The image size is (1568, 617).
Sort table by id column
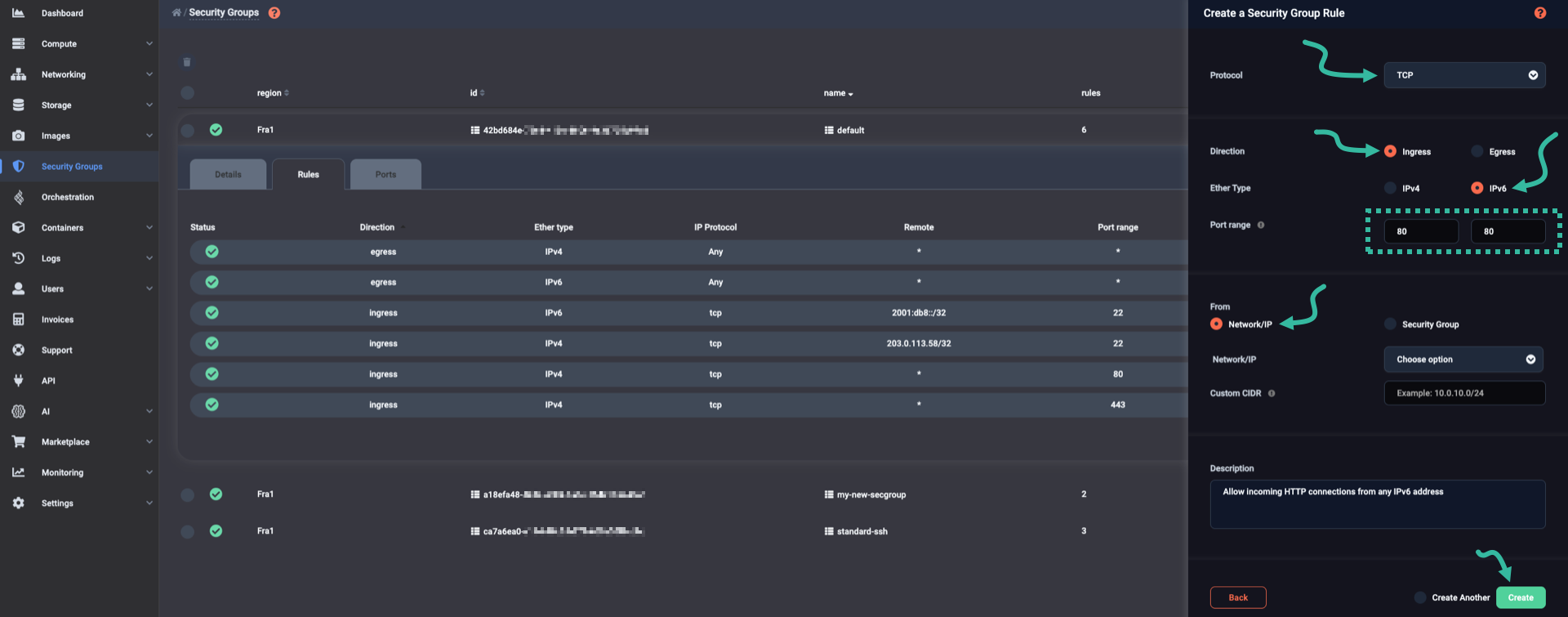point(477,93)
